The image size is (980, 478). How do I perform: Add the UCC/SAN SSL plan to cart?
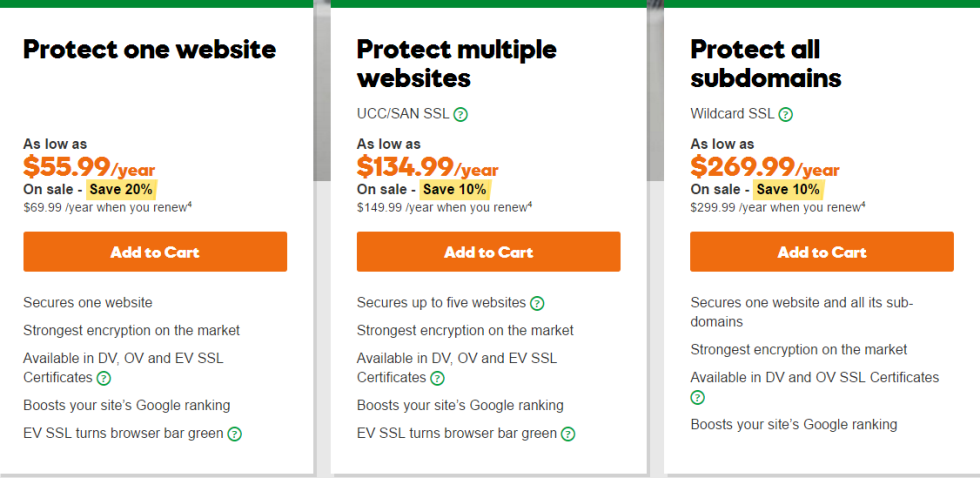coord(489,252)
